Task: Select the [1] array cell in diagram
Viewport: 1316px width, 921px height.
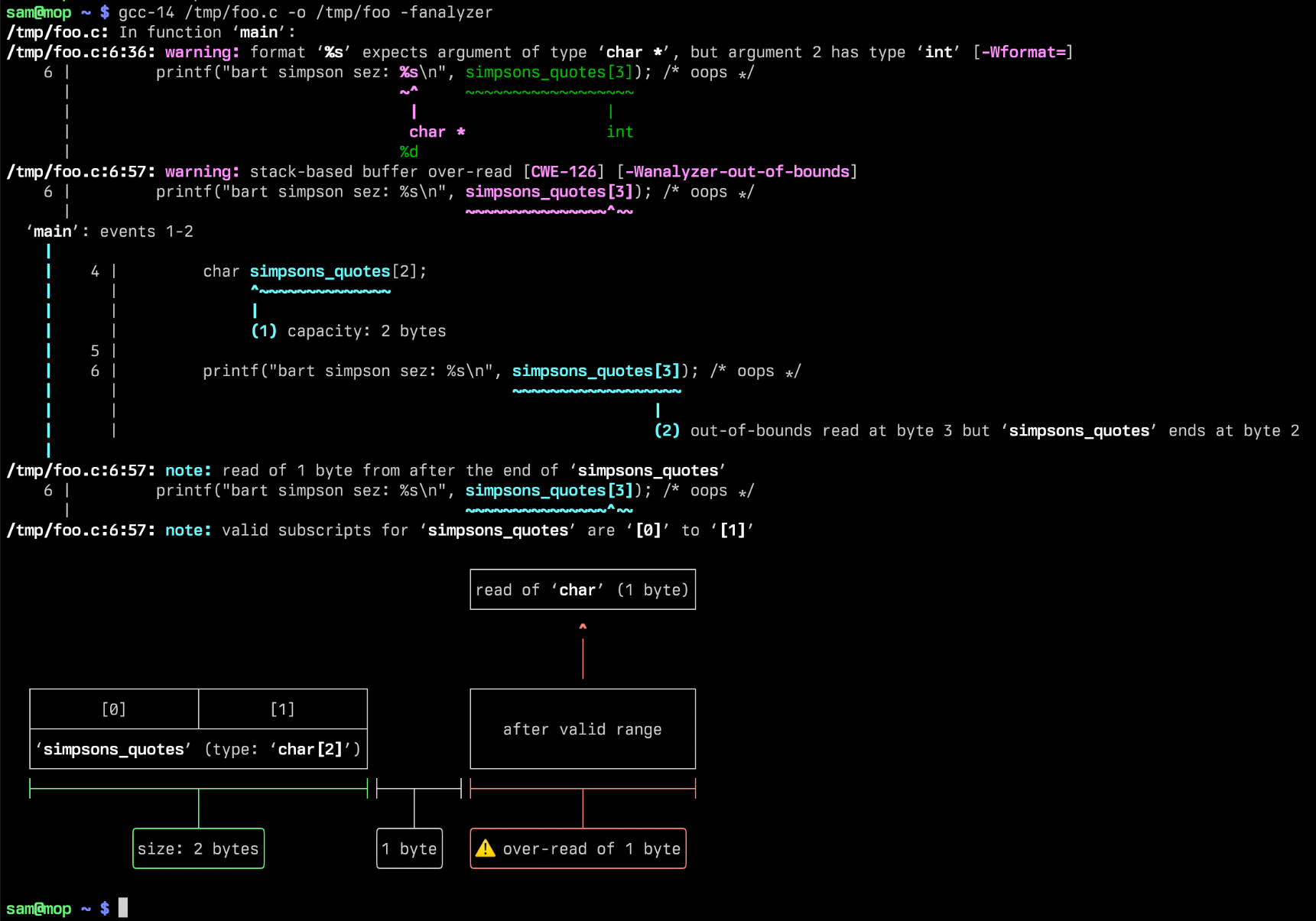Action: click(x=283, y=709)
